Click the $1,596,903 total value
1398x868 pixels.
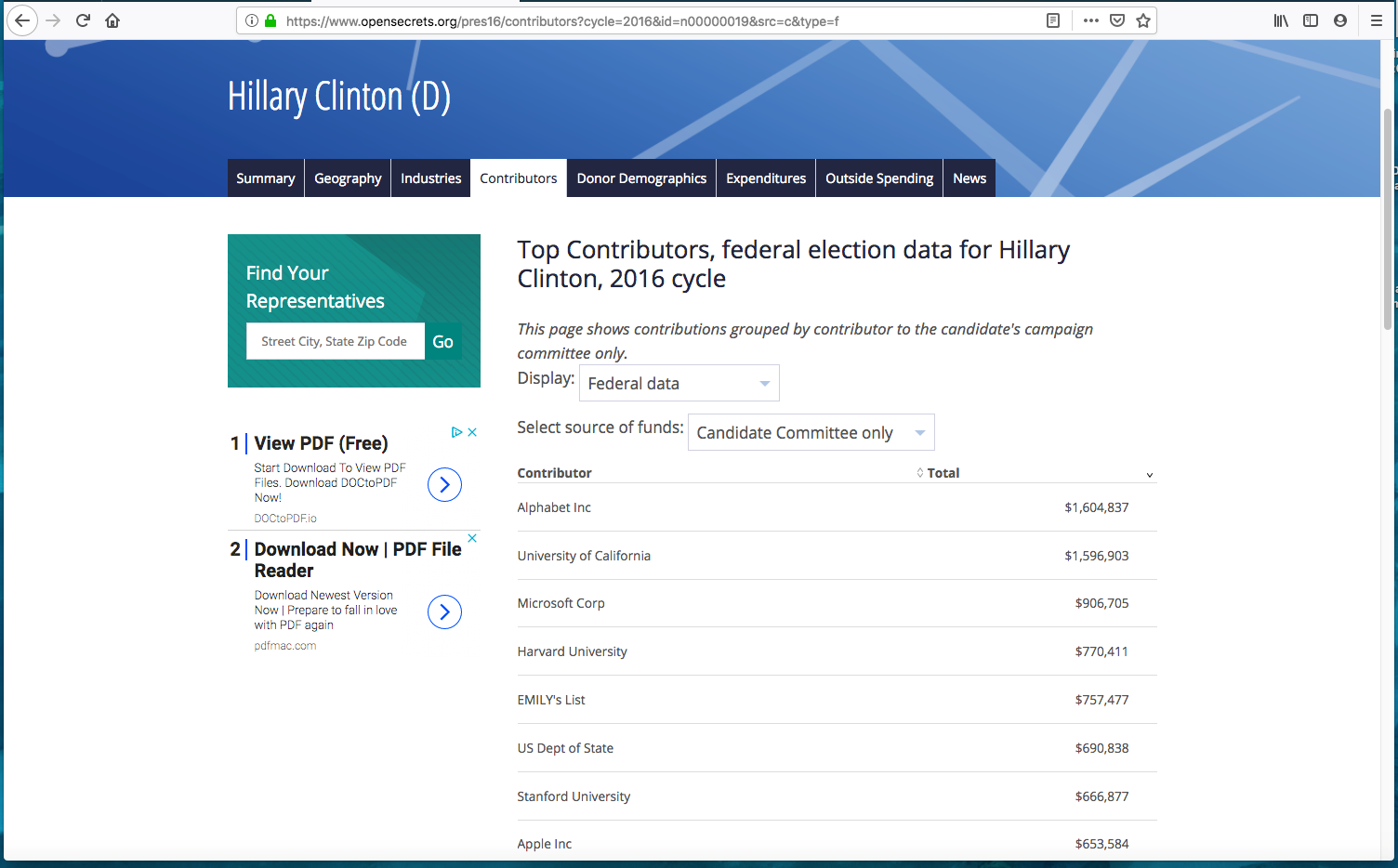tap(1097, 556)
